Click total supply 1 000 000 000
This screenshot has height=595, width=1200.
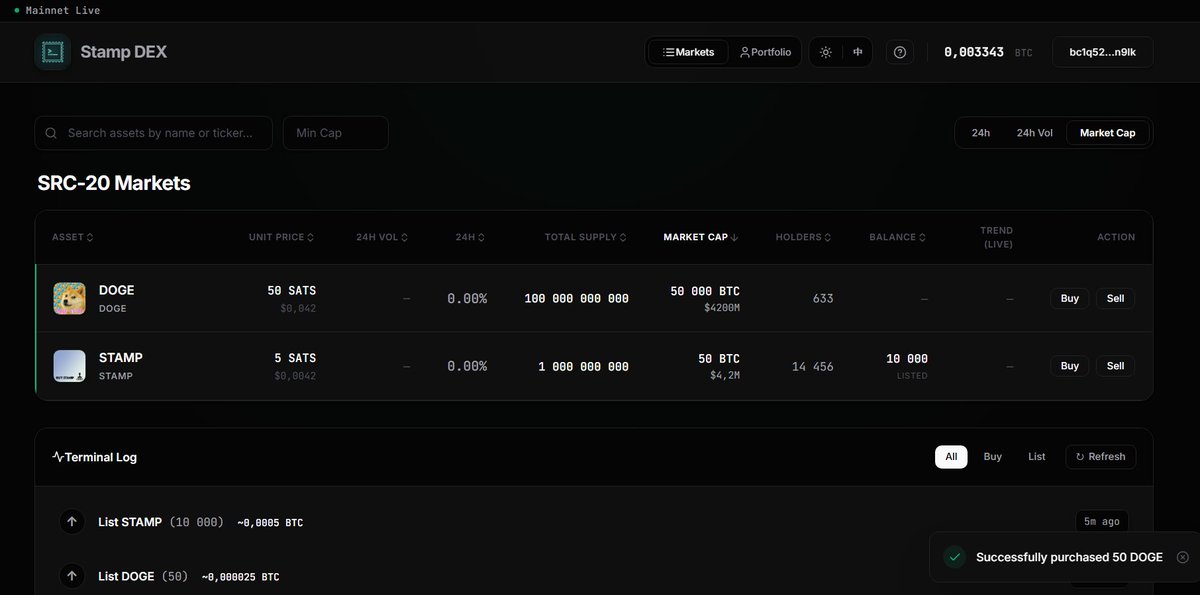[584, 366]
